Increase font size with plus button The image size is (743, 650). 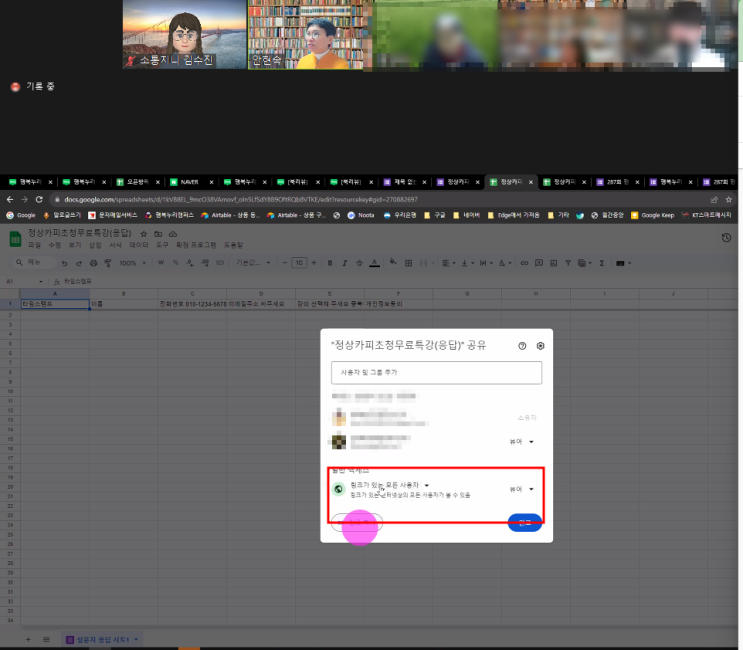(x=314, y=263)
